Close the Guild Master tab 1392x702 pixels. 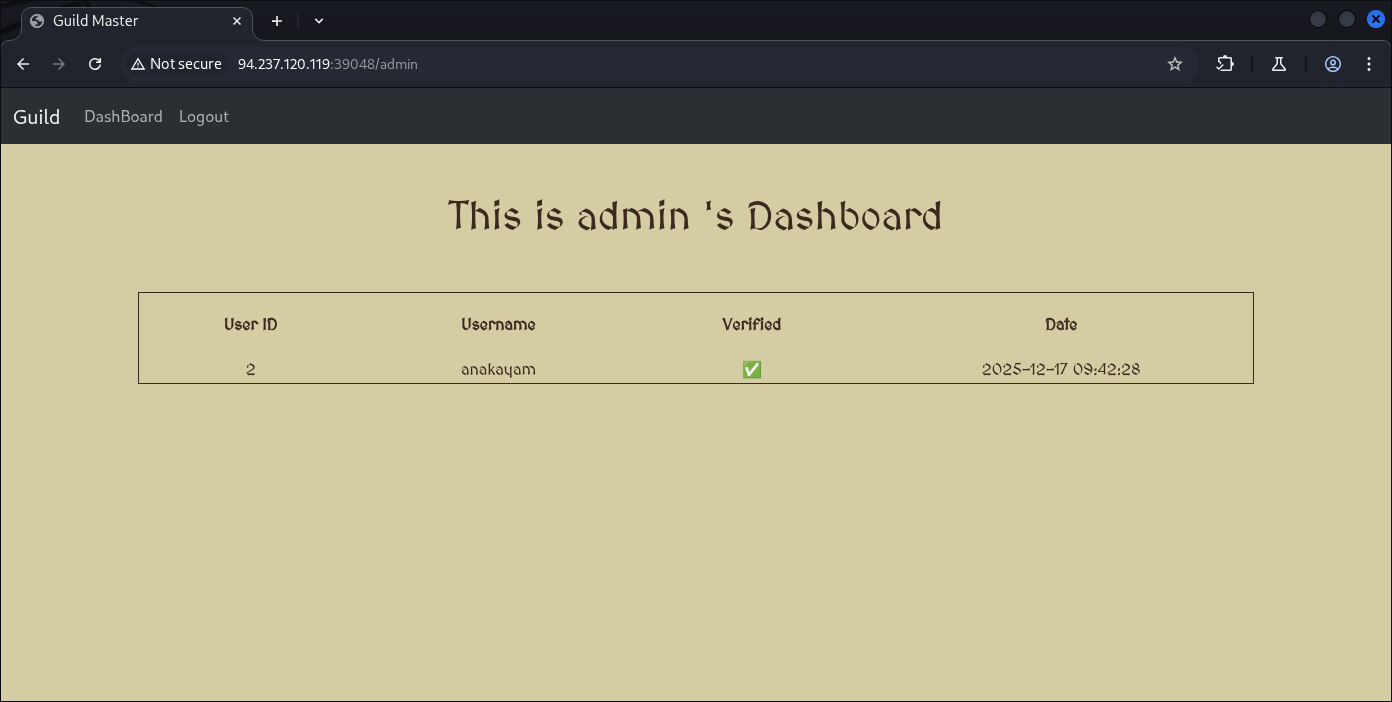pos(238,21)
